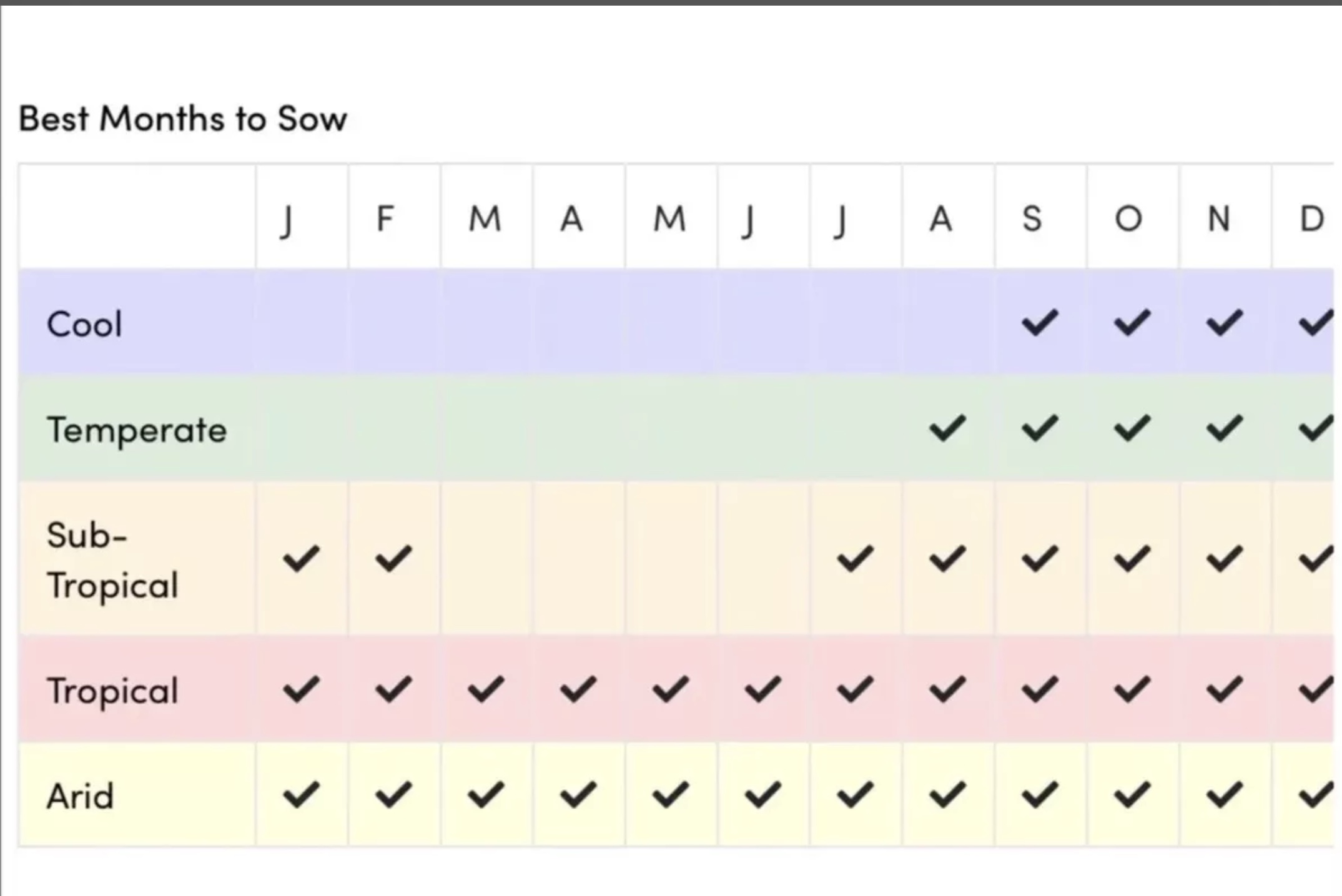Viewport: 1342px width, 896px height.
Task: Click the Sub-Tropical row July checkmark
Action: click(855, 558)
